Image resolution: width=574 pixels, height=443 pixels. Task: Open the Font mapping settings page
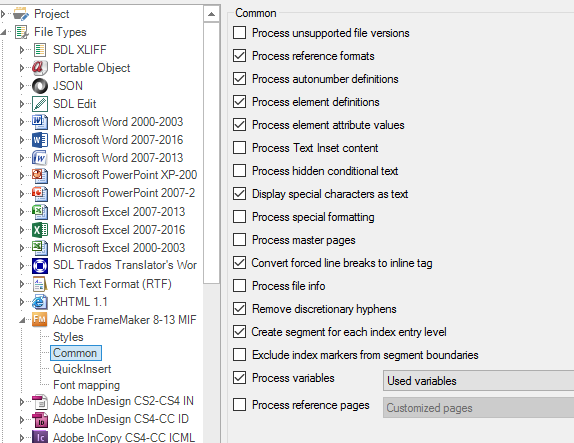pyautogui.click(x=86, y=385)
